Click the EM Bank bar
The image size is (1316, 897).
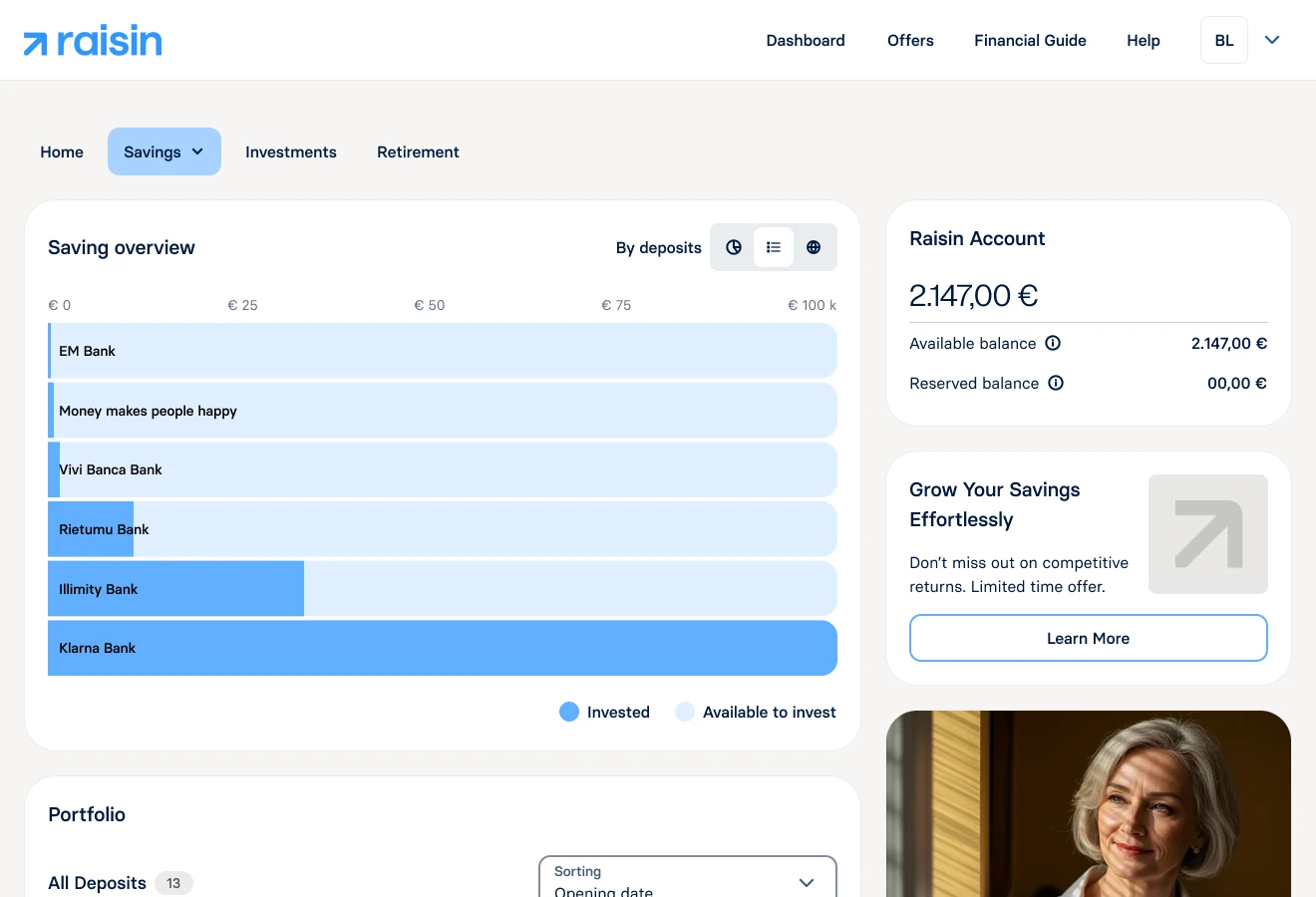443,351
